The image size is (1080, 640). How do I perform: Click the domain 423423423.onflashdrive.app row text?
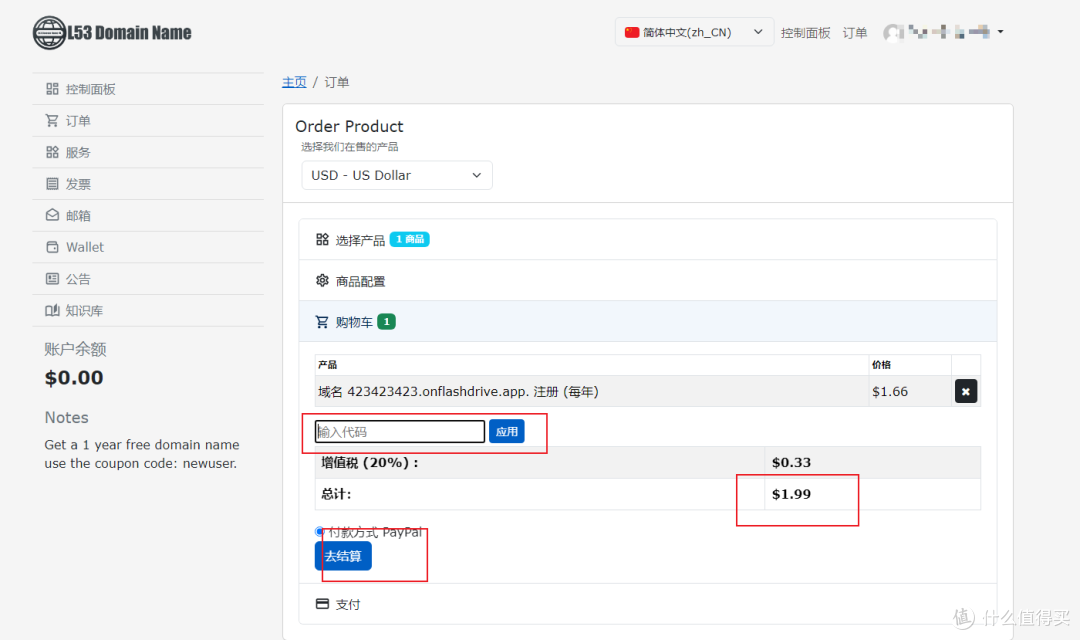click(458, 392)
